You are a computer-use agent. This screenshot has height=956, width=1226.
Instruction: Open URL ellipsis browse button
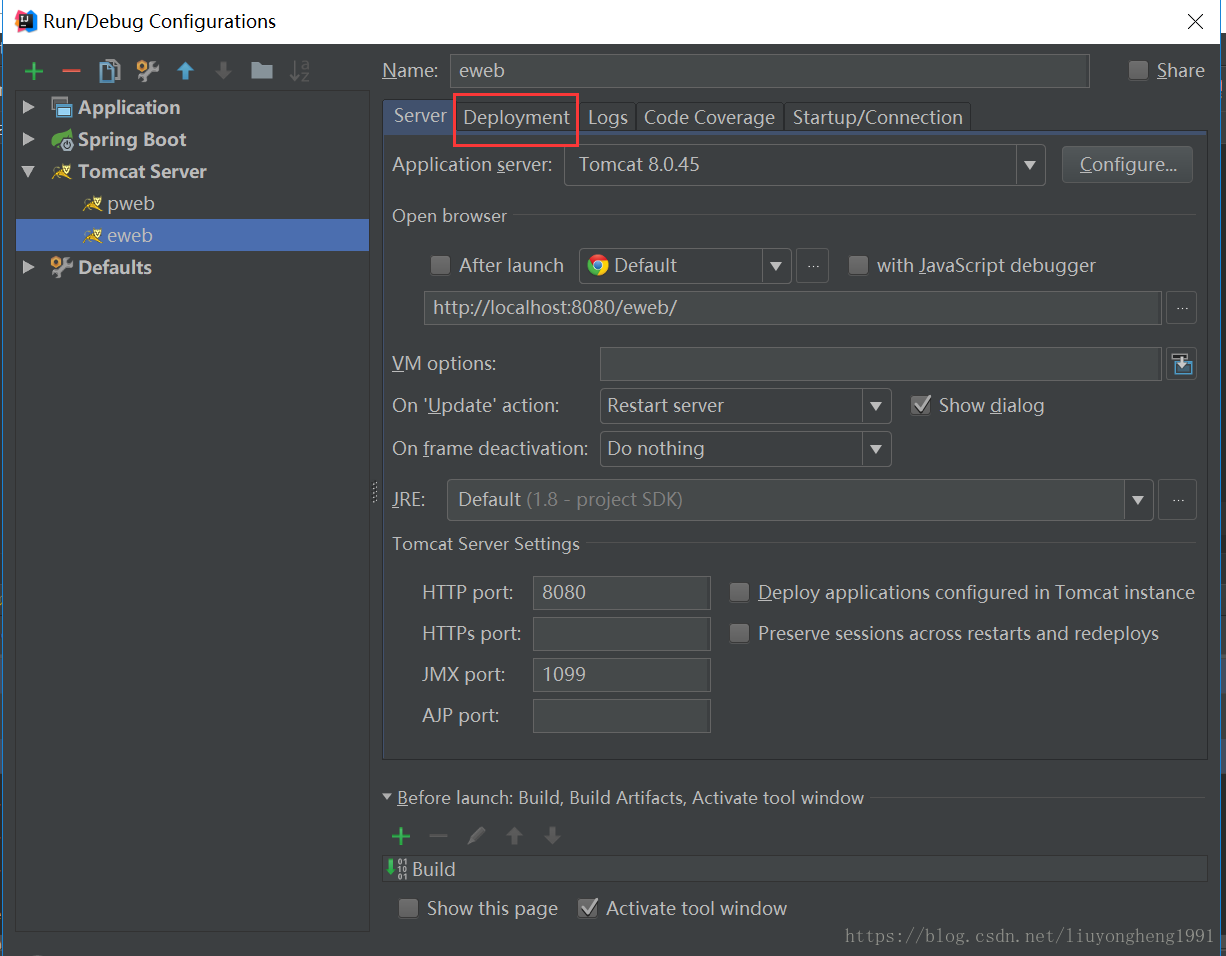pyautogui.click(x=1182, y=308)
